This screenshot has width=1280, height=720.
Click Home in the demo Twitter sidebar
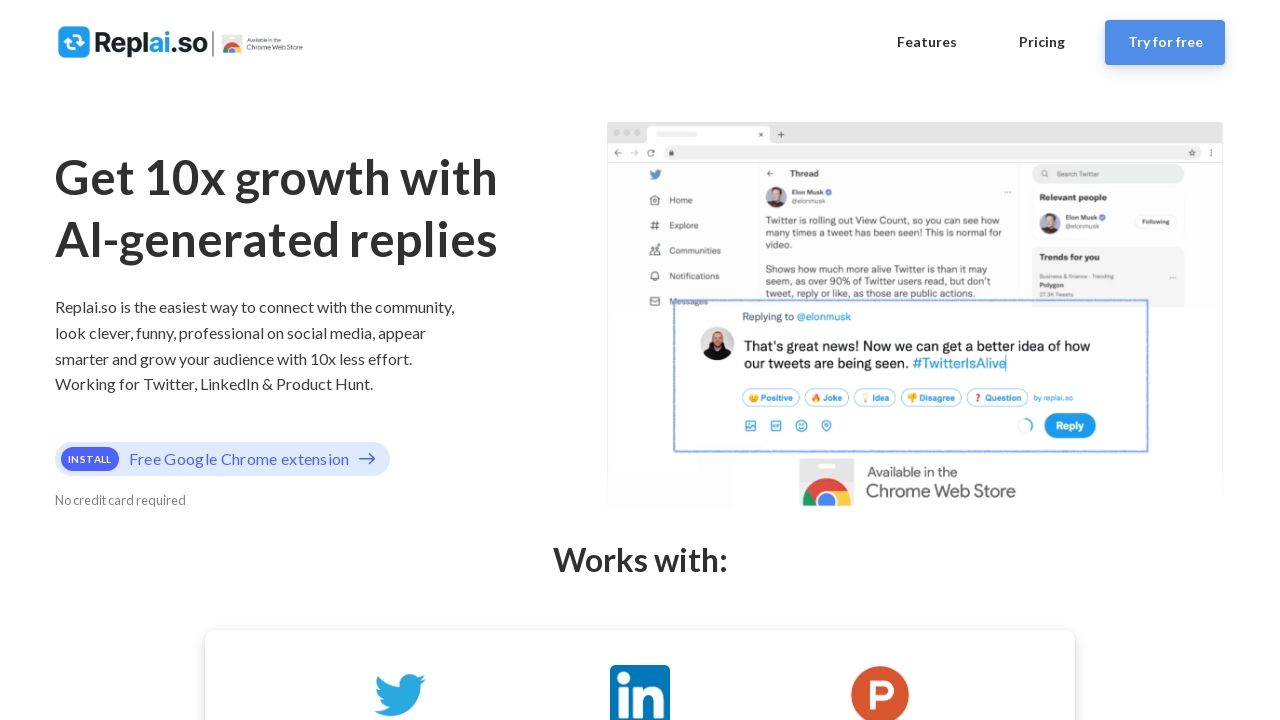tap(671, 200)
